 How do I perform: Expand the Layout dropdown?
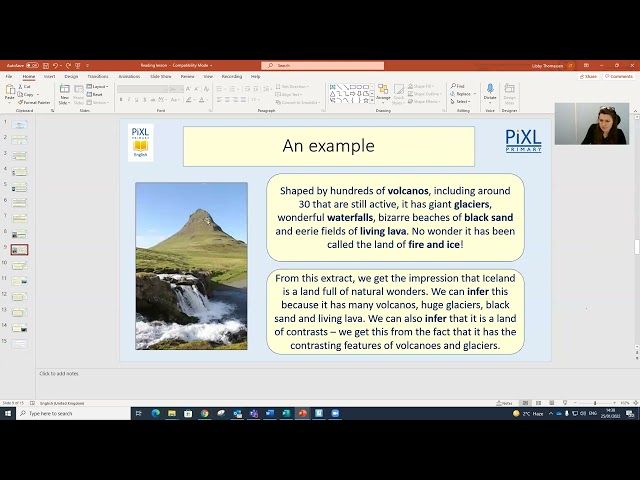[97, 87]
